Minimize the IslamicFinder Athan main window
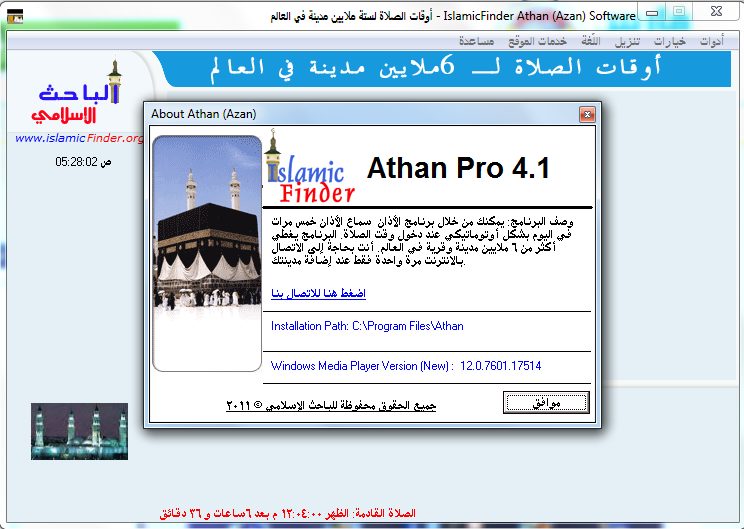The width and height of the screenshot is (744, 529). coord(652,12)
